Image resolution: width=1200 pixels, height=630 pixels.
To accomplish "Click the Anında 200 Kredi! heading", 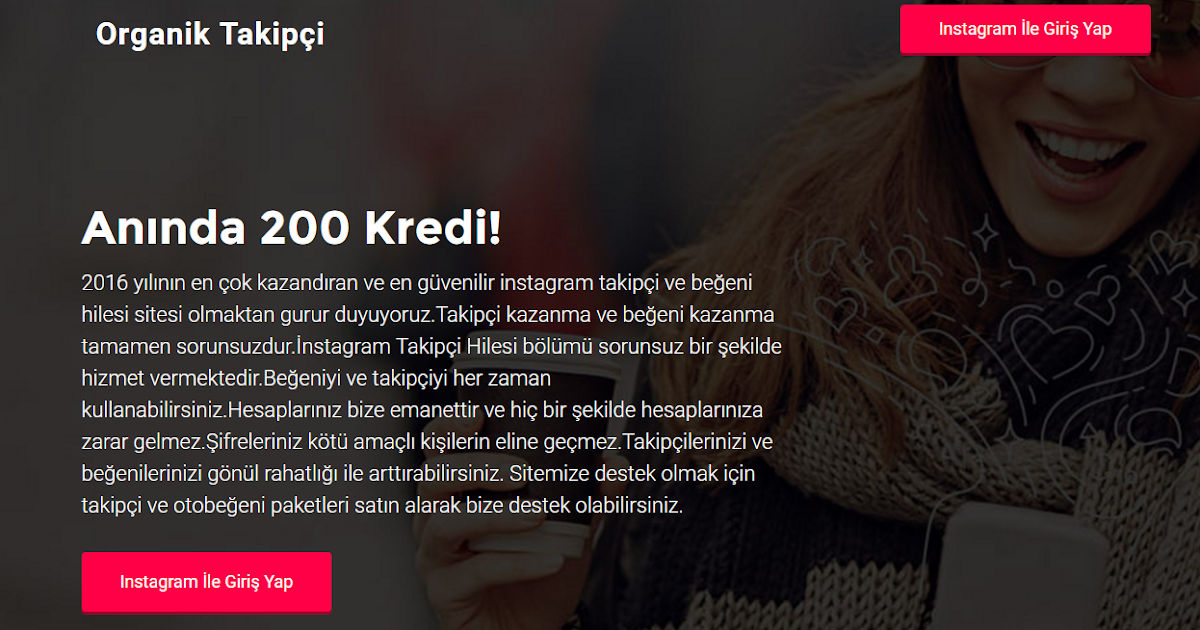I will click(x=291, y=228).
